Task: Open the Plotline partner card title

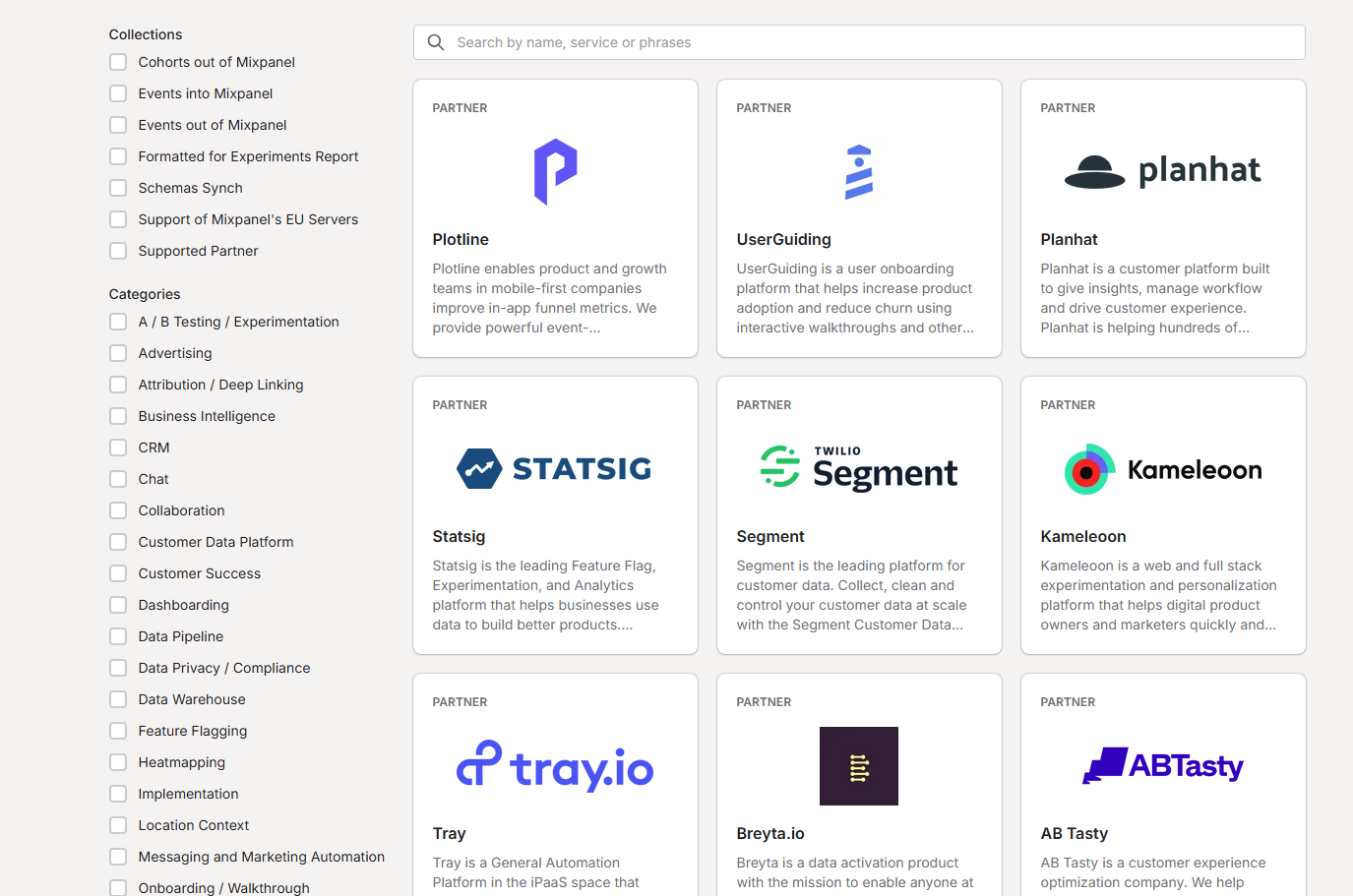Action: 461,239
